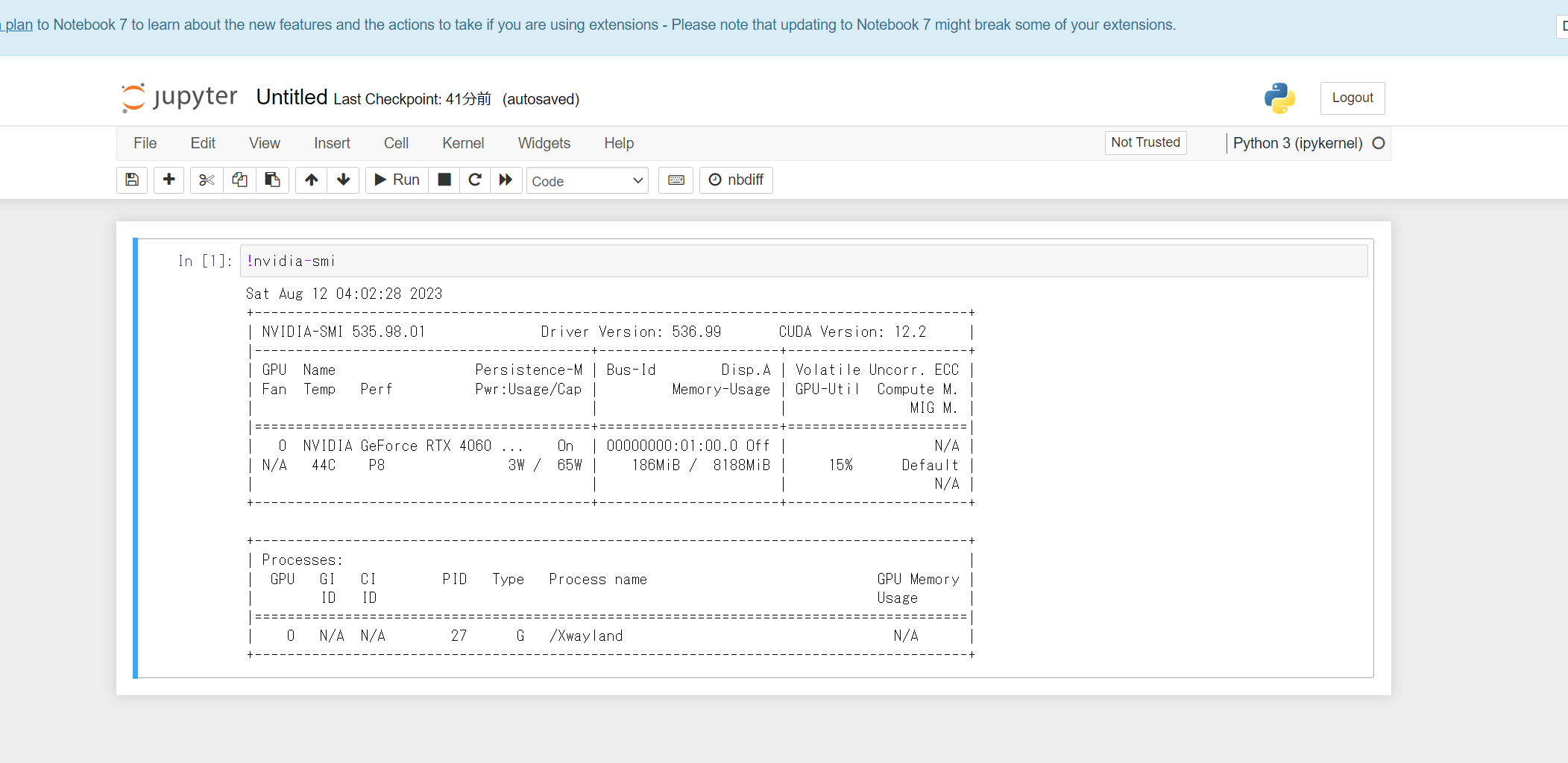The width and height of the screenshot is (1568, 763).
Task: Click the NVIDIA GeForce RTX 4060 text
Action: (397, 446)
